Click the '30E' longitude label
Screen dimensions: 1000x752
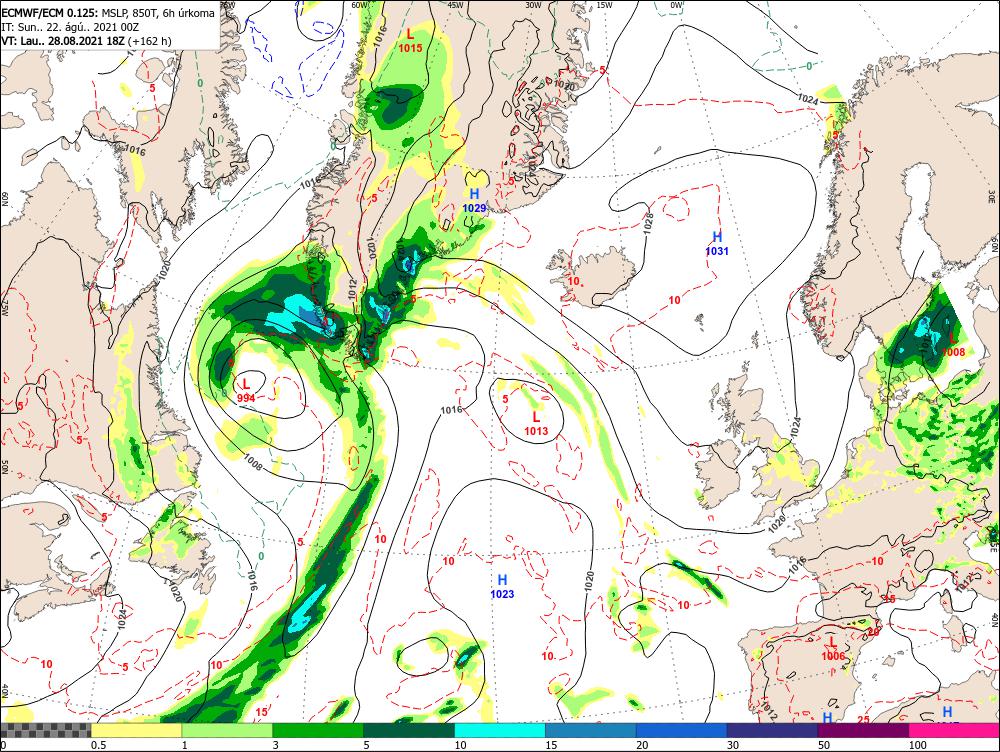click(992, 195)
